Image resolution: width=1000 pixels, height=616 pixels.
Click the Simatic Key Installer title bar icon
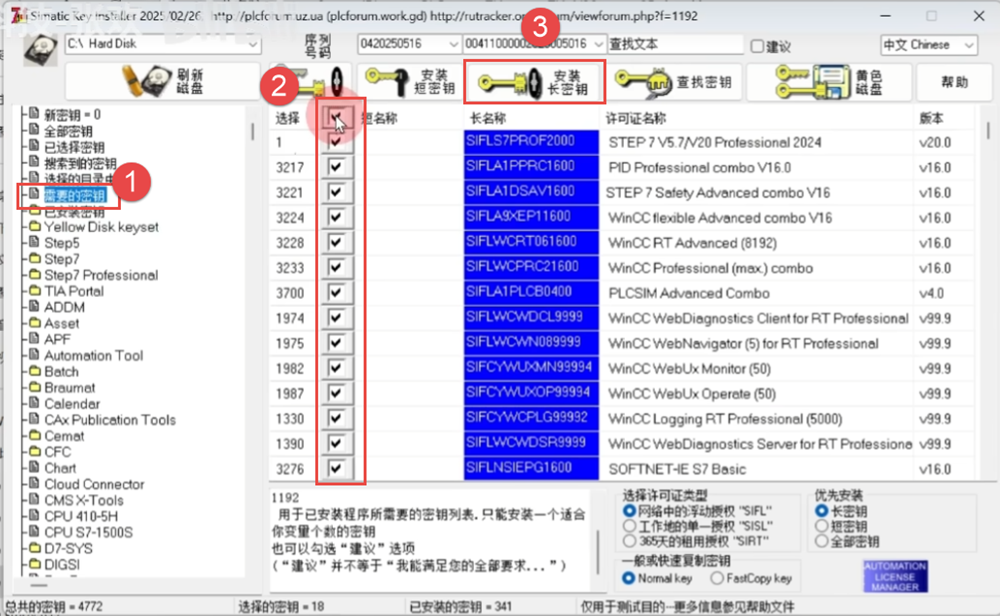pos(19,15)
